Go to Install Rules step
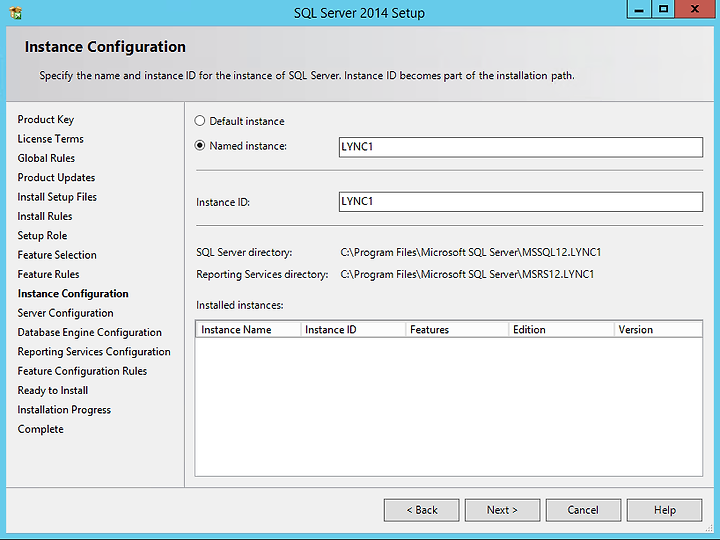Viewport: 720px width, 540px height. pyautogui.click(x=45, y=216)
